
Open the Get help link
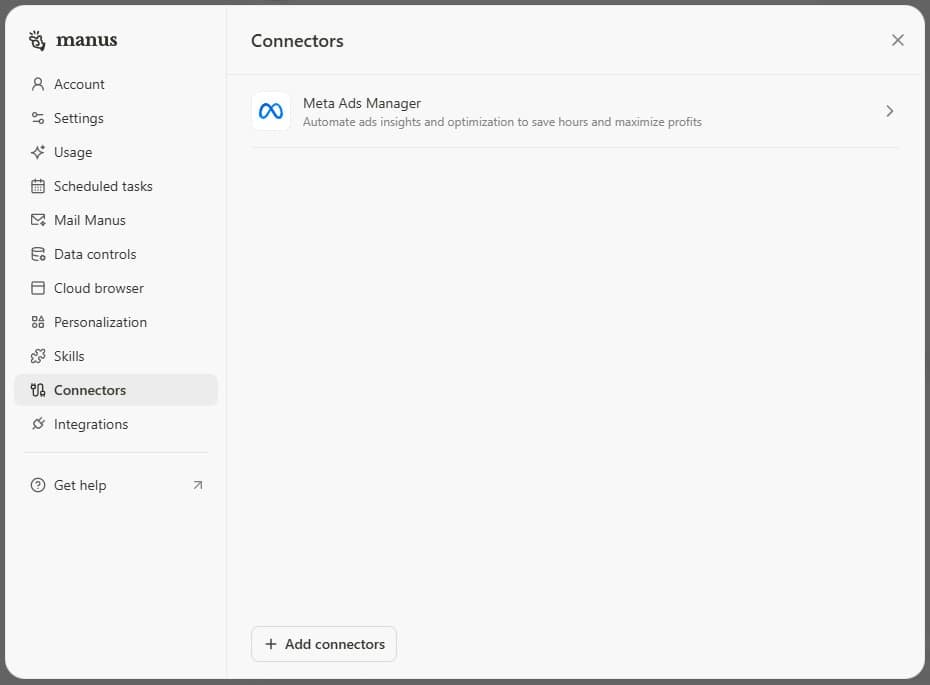click(x=80, y=485)
